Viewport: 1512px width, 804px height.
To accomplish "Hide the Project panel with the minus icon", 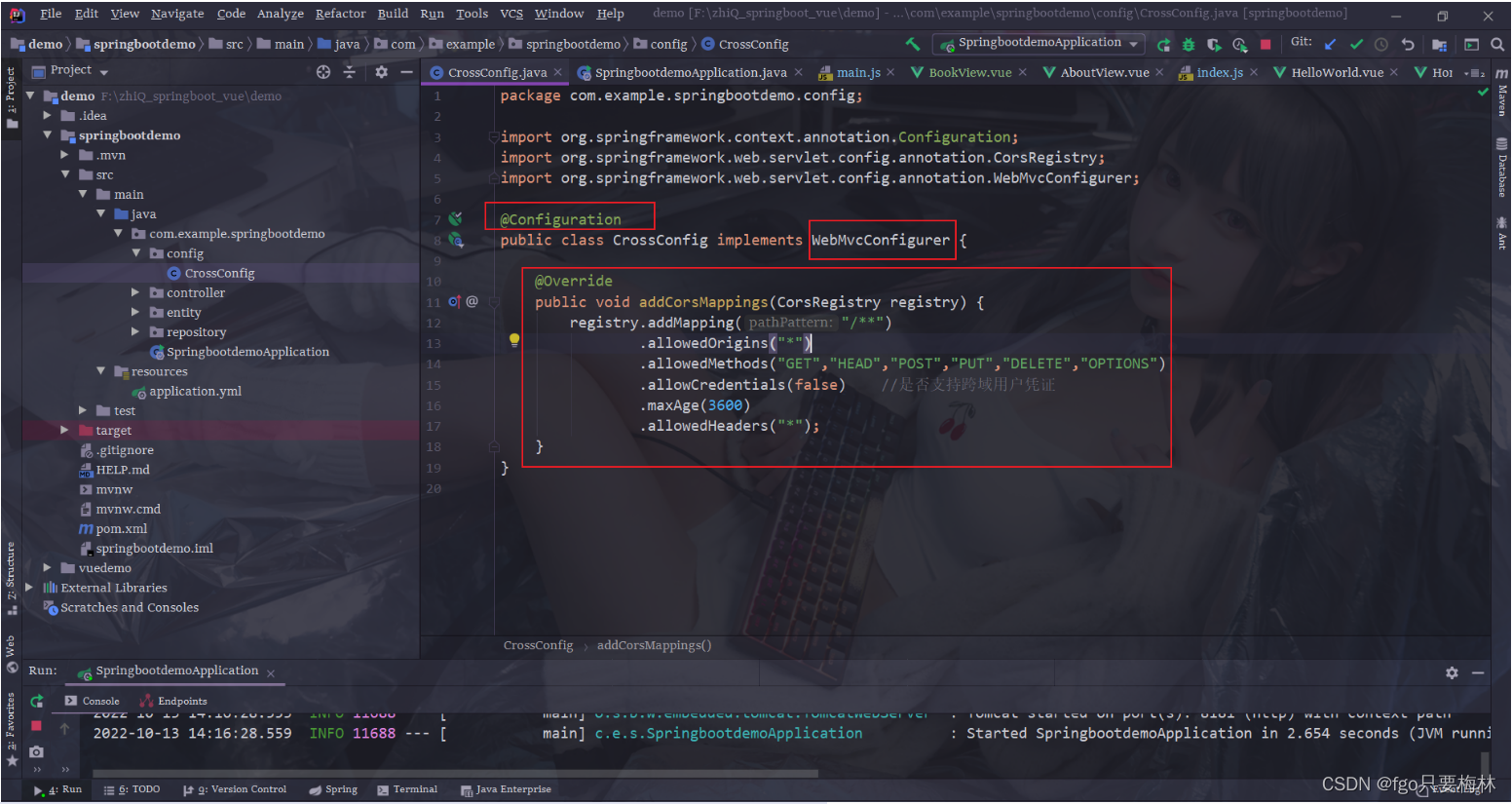I will [406, 72].
